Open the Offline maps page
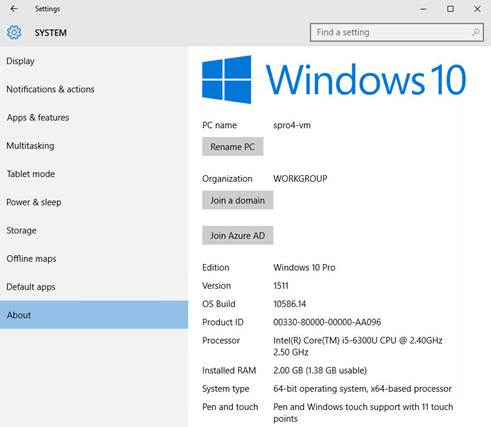This screenshot has height=427, width=491. click(94, 259)
